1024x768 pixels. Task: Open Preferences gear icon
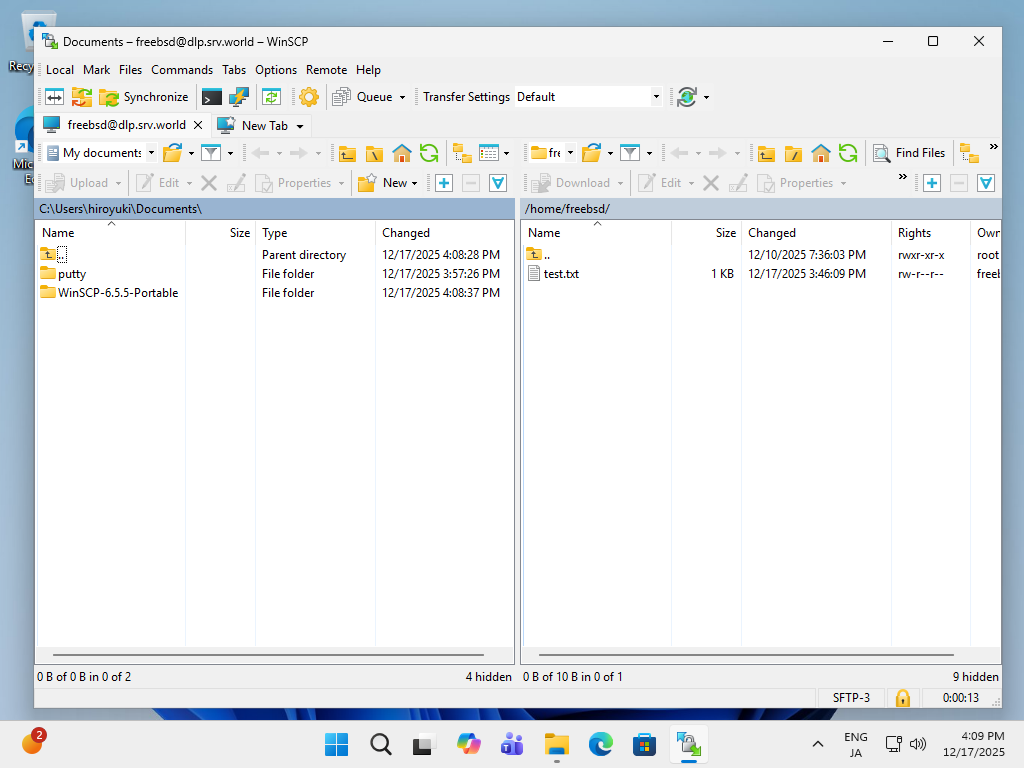point(309,97)
